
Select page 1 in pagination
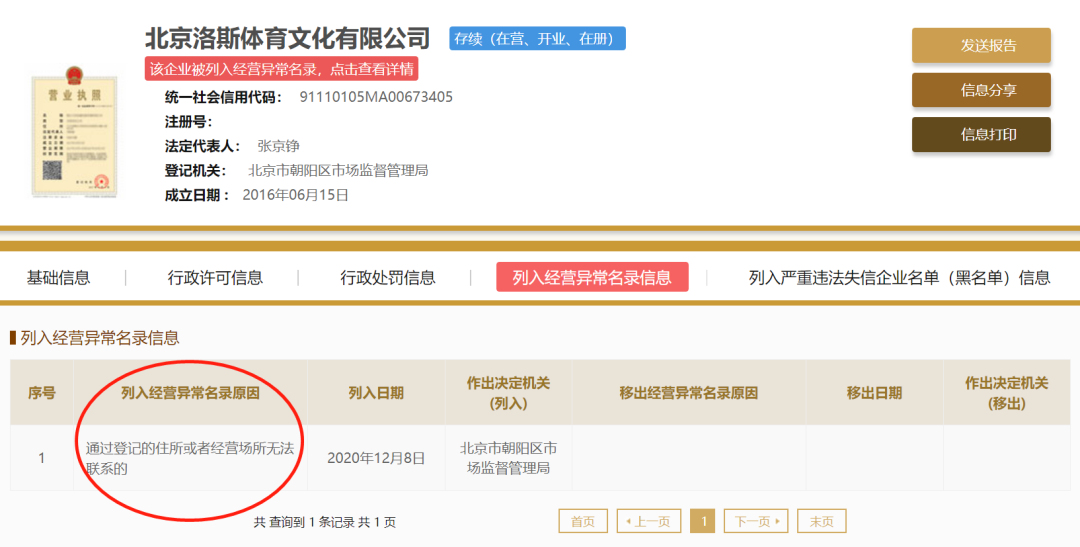click(703, 522)
